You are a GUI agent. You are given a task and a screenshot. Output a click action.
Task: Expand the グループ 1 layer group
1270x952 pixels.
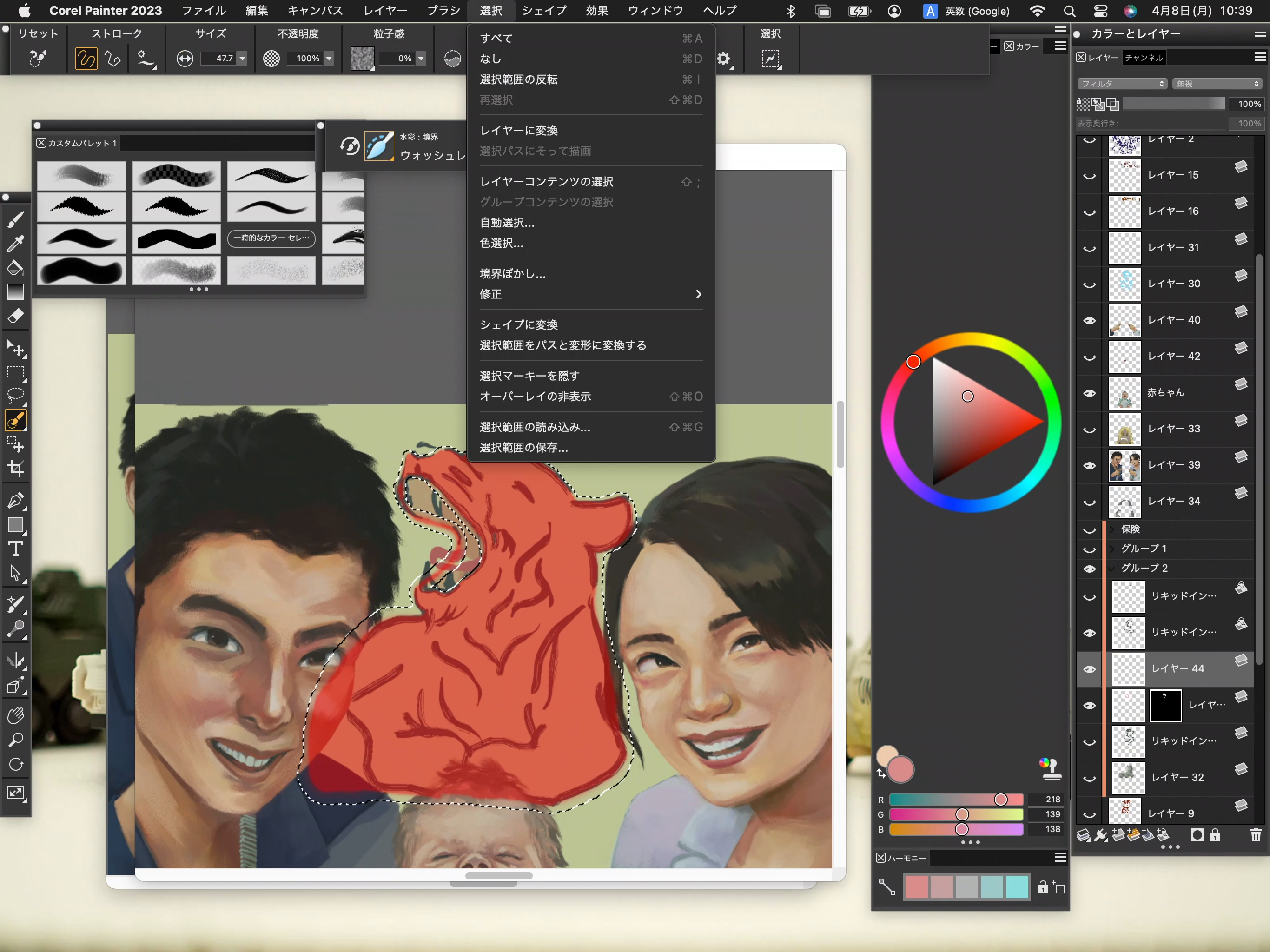click(1113, 549)
